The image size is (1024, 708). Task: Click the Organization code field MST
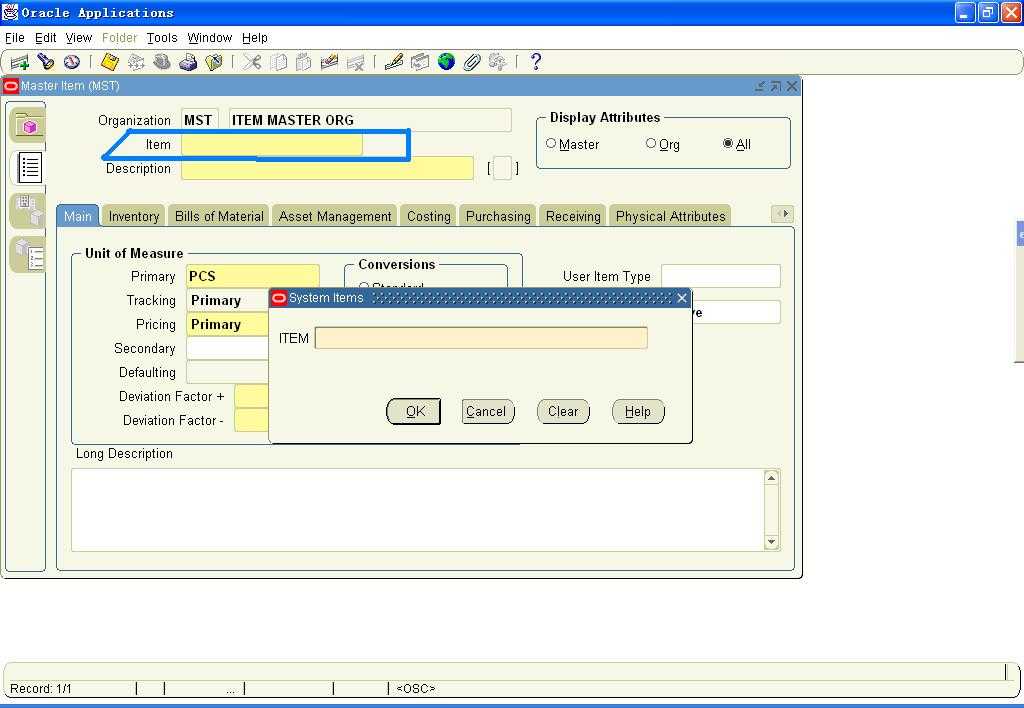[x=200, y=120]
